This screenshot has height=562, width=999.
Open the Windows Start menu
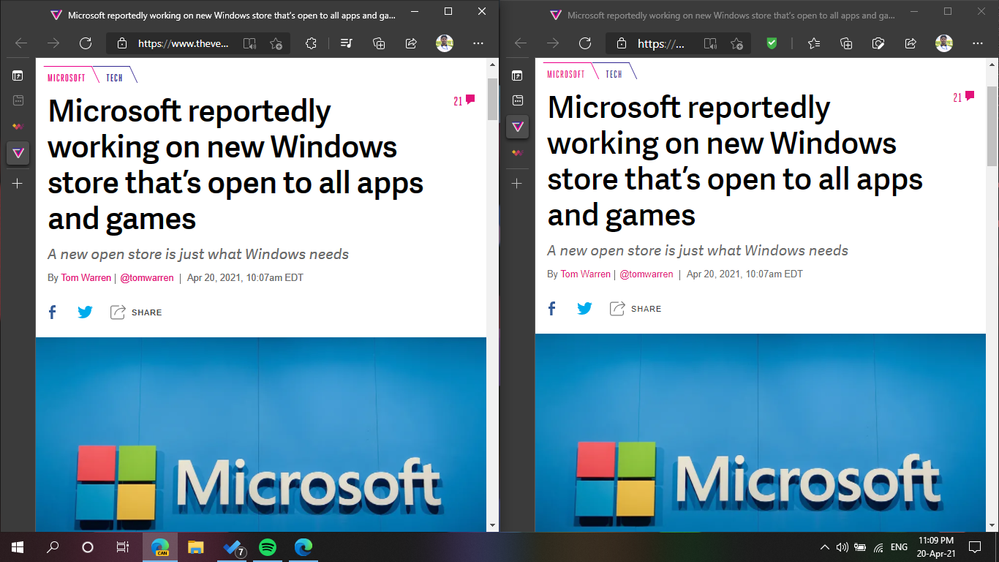point(18,547)
